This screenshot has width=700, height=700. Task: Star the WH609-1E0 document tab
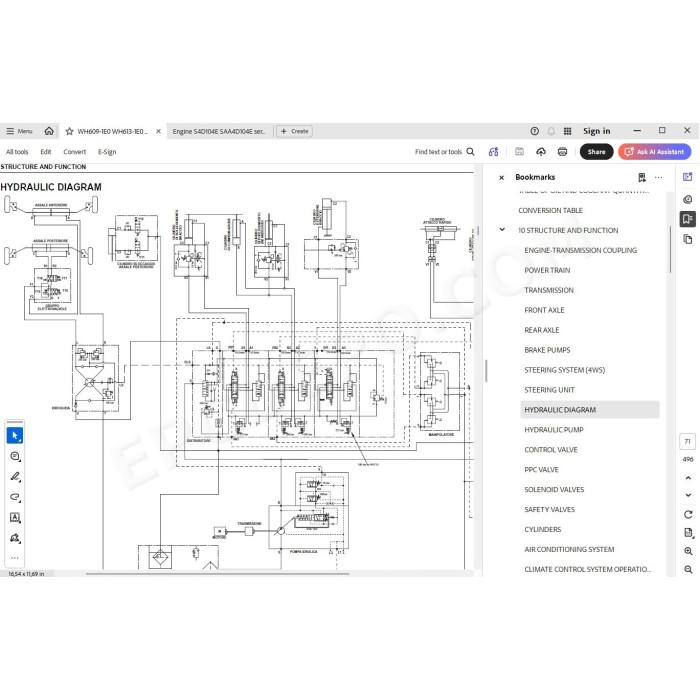69,131
